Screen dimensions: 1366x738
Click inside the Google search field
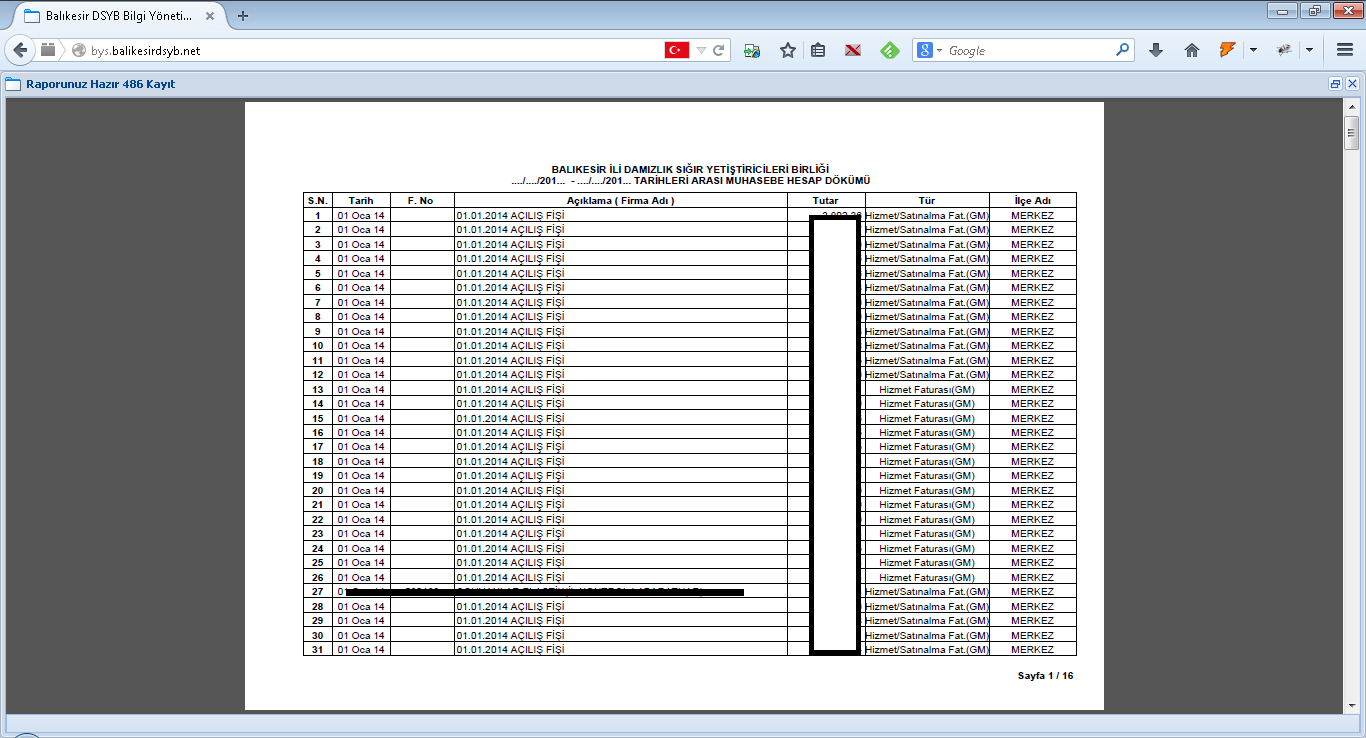[1030, 50]
